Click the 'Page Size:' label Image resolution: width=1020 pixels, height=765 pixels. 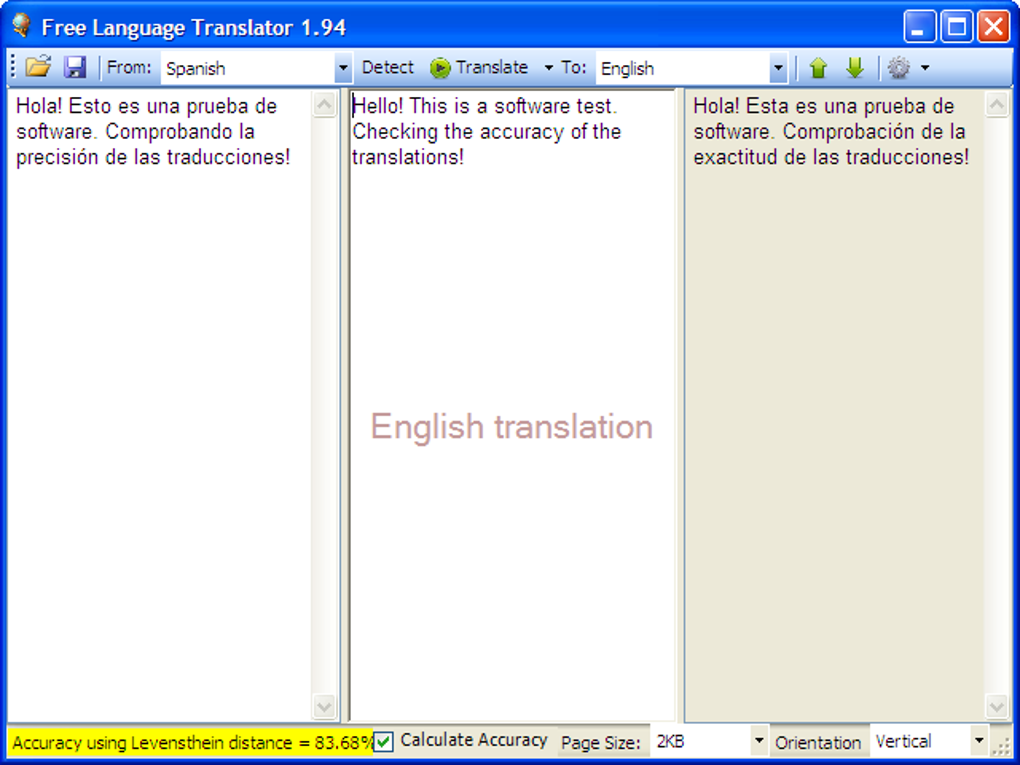tap(600, 743)
